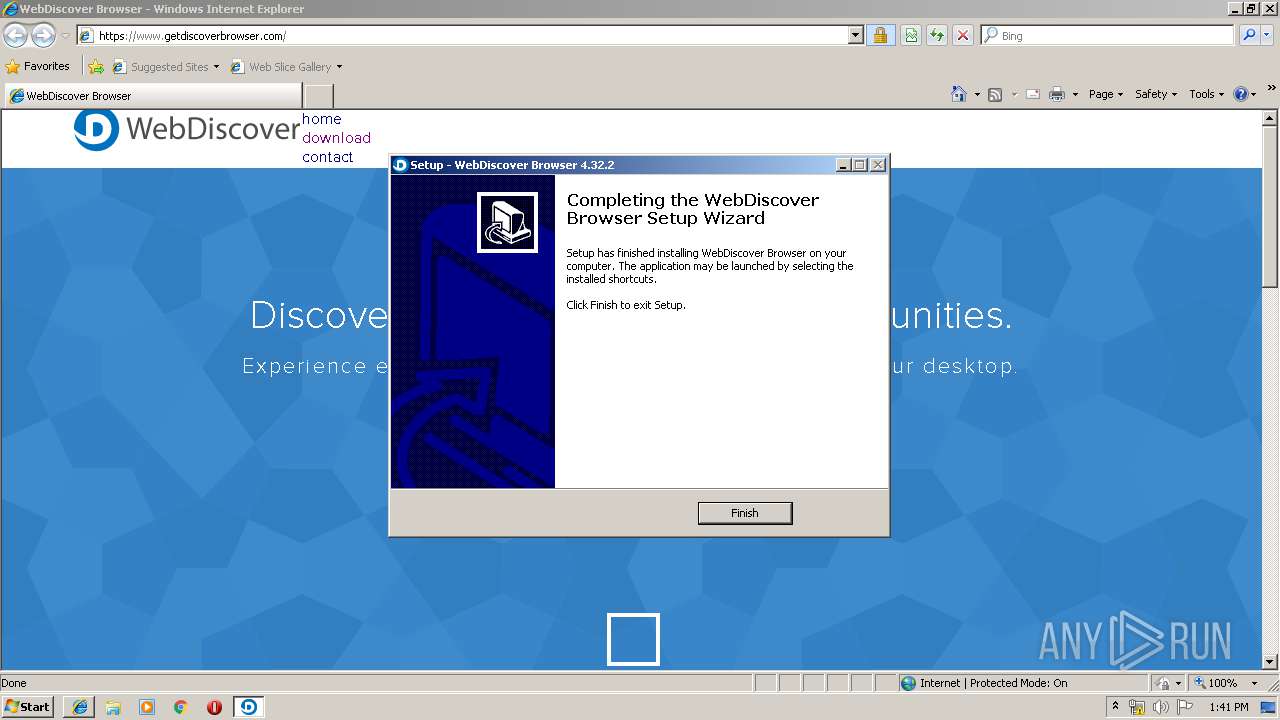Click the white square button on webpage
The height and width of the screenshot is (720, 1280).
tap(633, 639)
